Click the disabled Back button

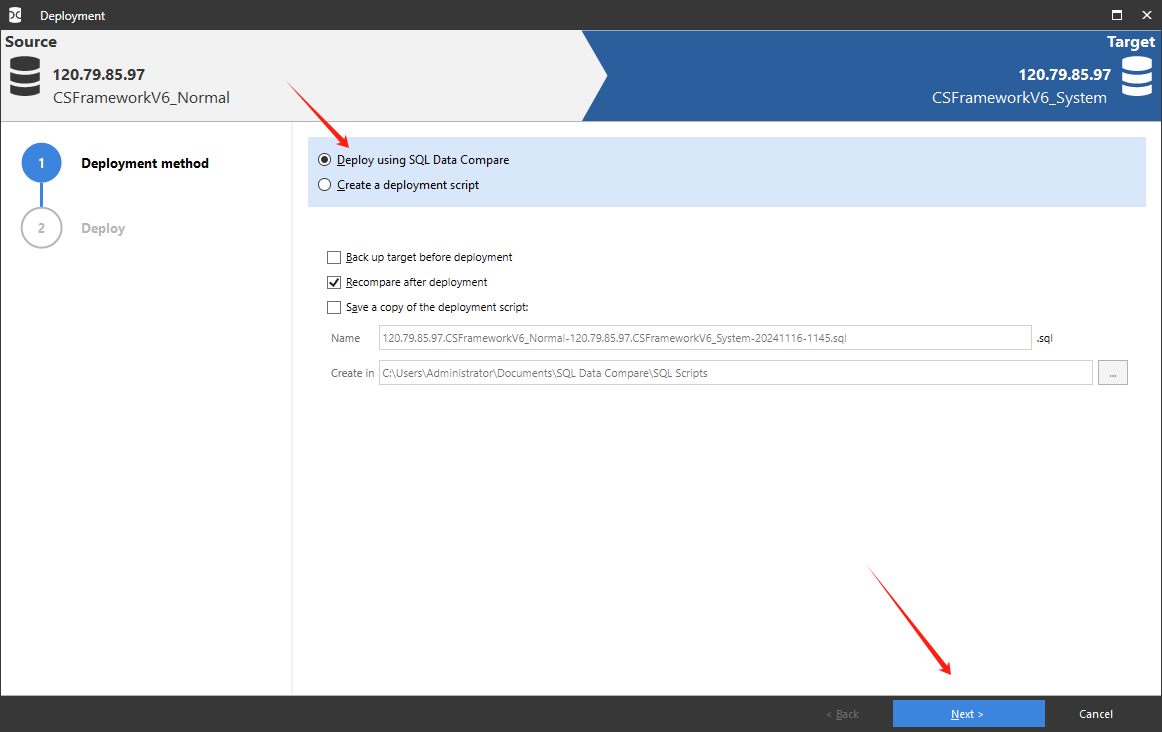842,714
